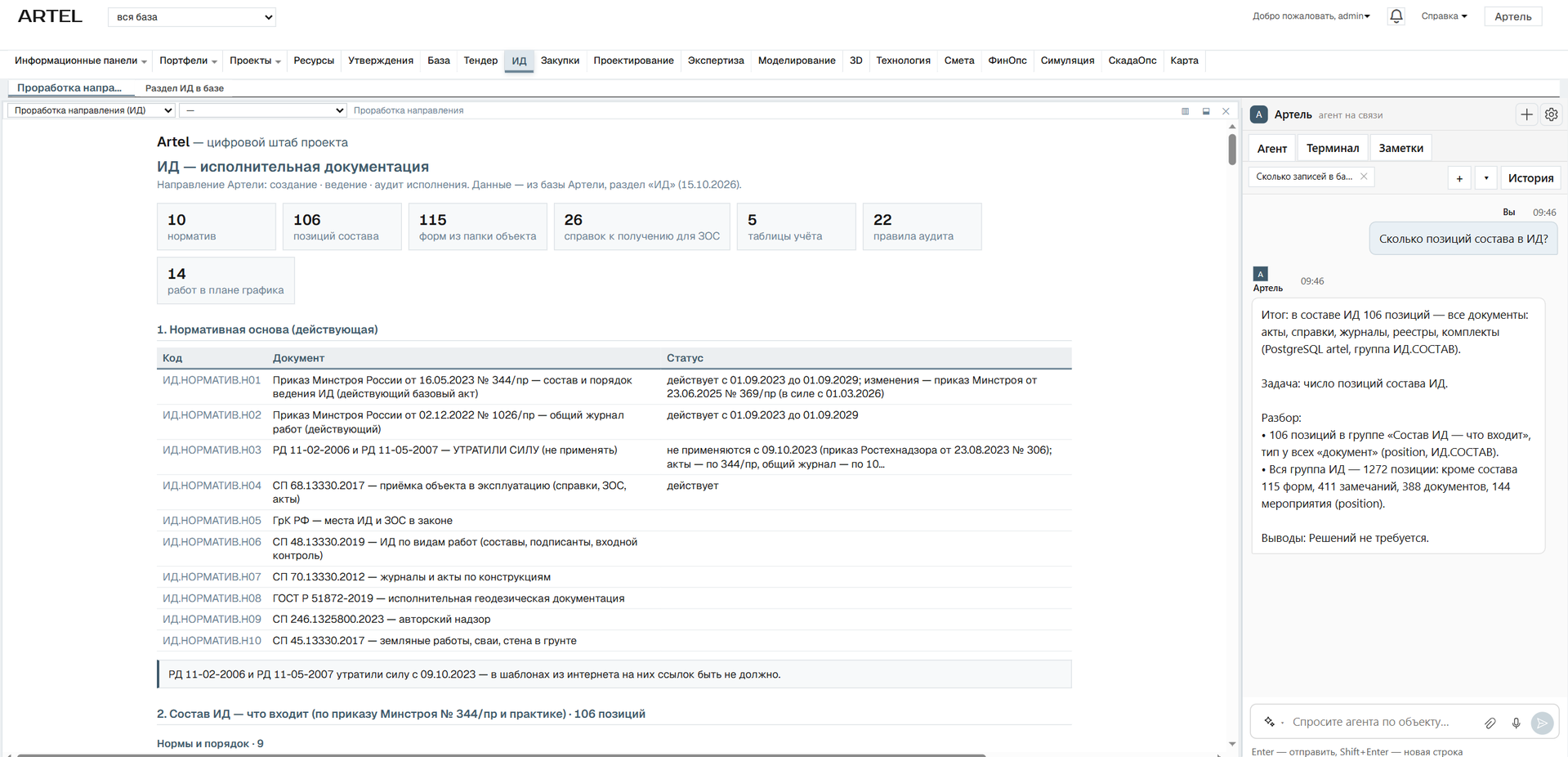Switch document pane to column layout icon

pyautogui.click(x=1185, y=111)
